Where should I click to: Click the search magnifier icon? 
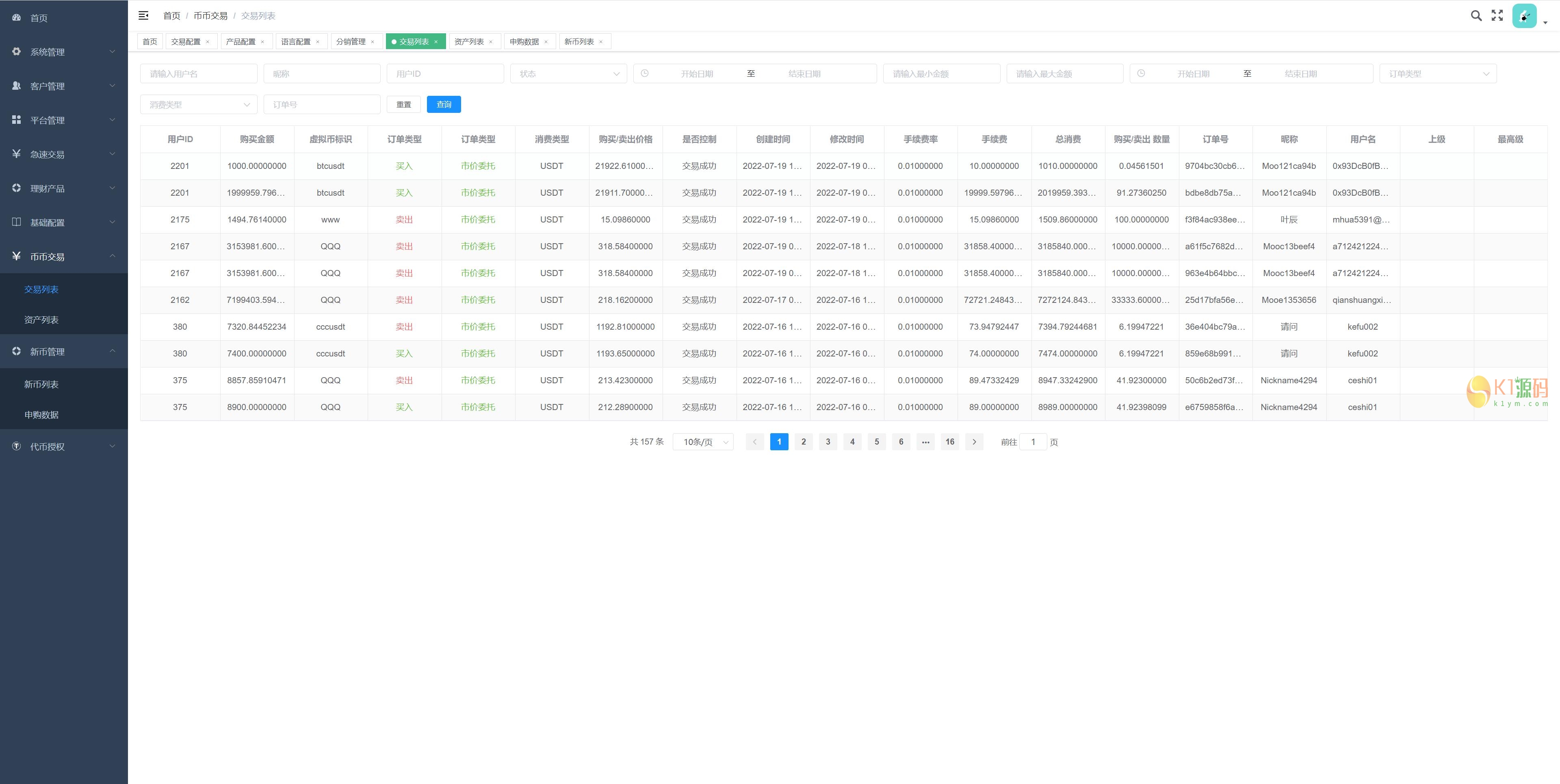click(x=1476, y=16)
